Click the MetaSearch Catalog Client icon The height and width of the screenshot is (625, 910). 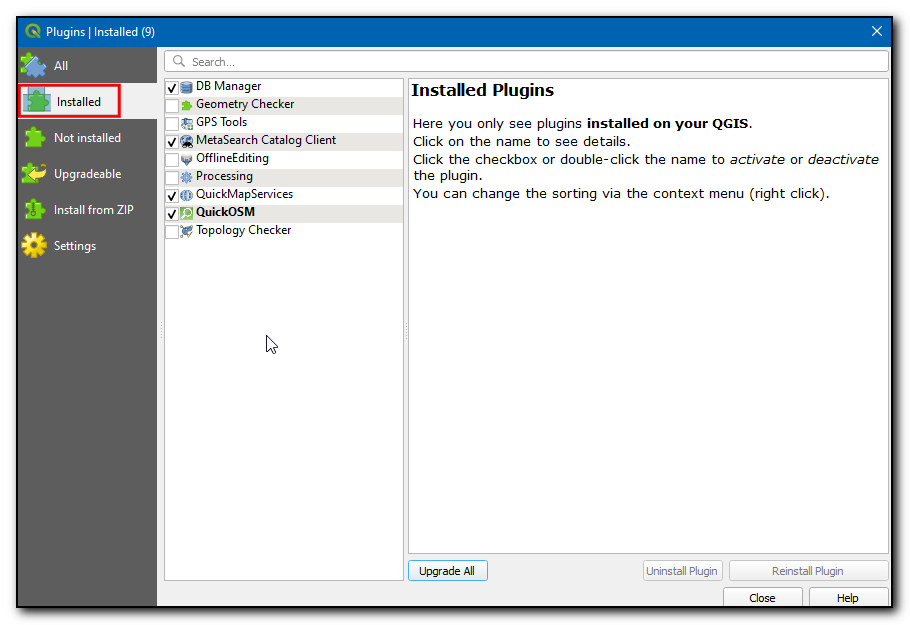(187, 141)
